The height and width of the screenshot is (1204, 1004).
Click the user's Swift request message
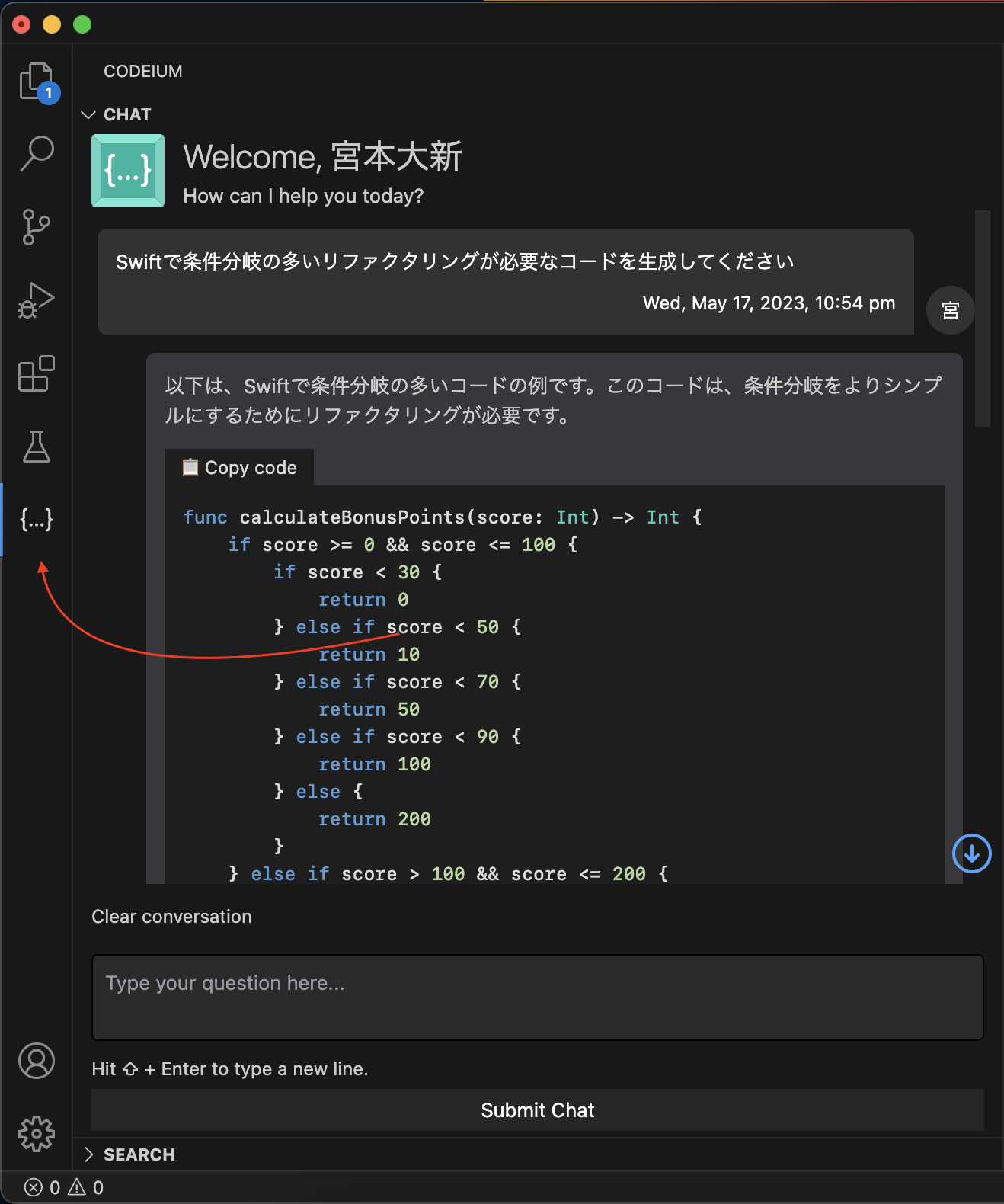pyautogui.click(x=455, y=261)
